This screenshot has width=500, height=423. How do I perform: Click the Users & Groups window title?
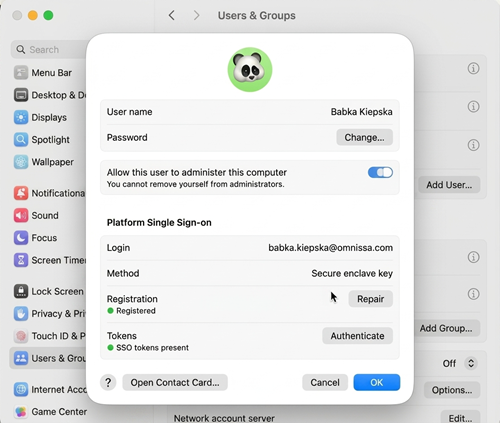pyautogui.click(x=257, y=15)
